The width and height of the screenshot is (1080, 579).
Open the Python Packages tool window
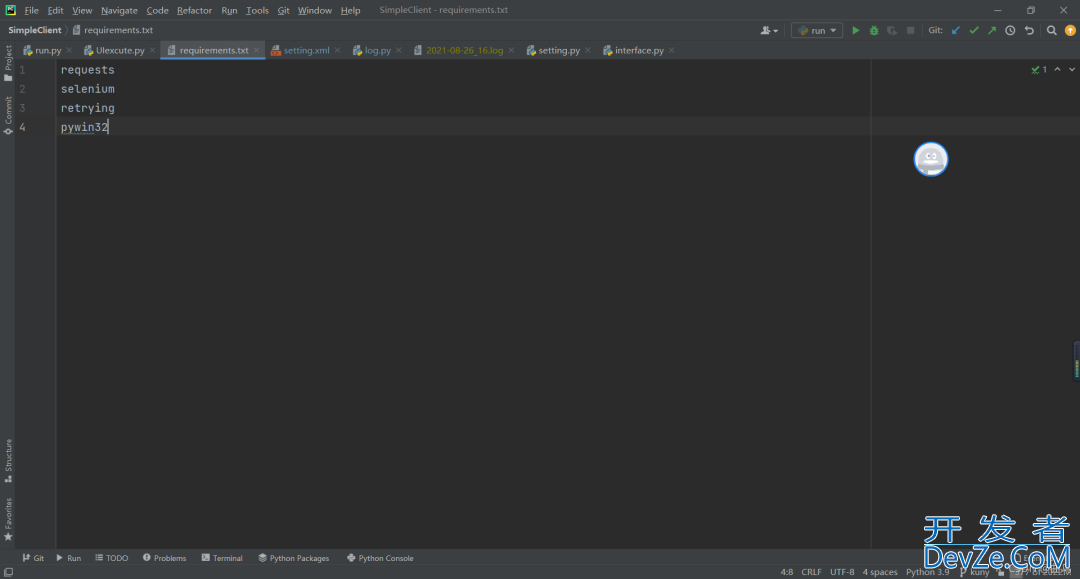(293, 558)
